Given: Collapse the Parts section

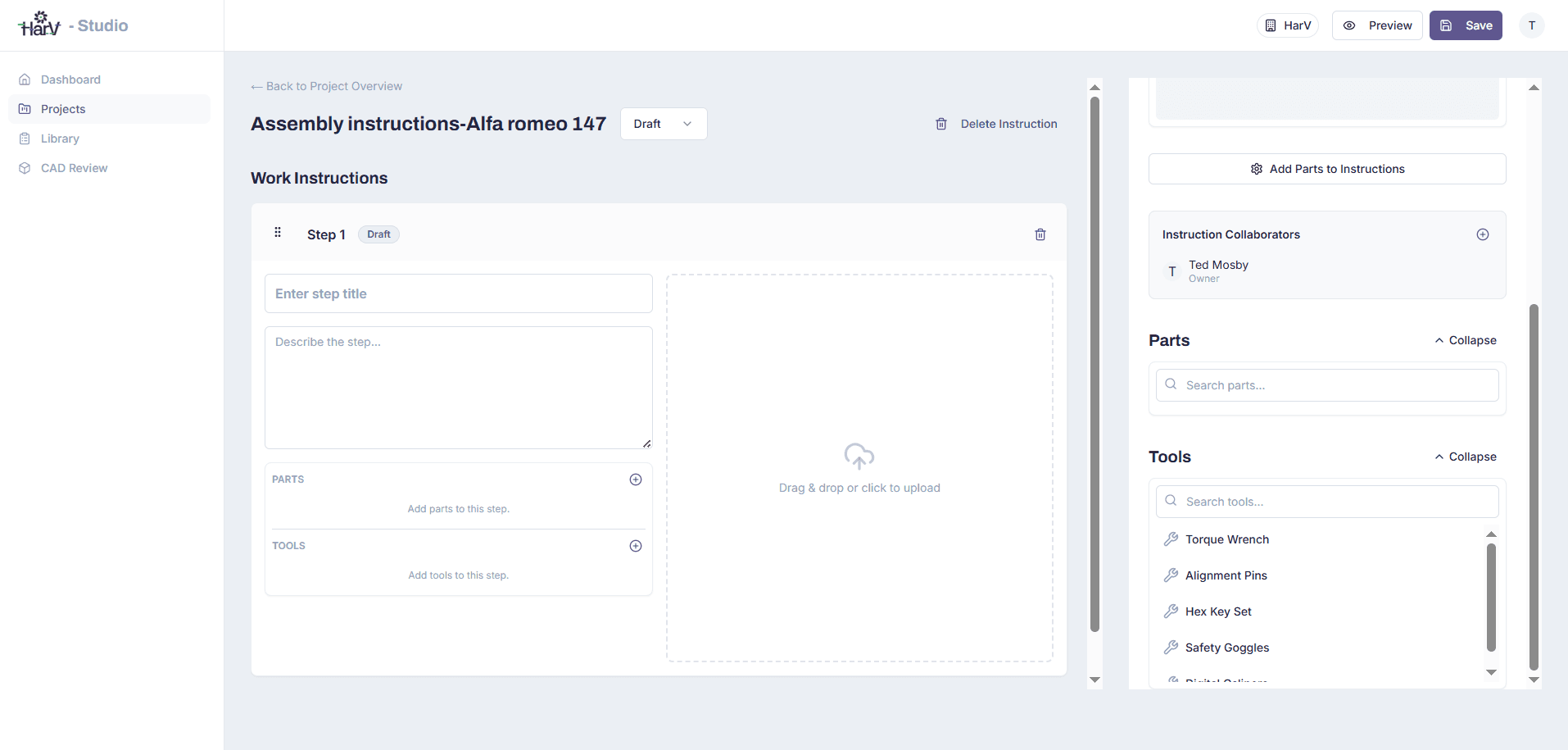Looking at the screenshot, I should tap(1466, 340).
